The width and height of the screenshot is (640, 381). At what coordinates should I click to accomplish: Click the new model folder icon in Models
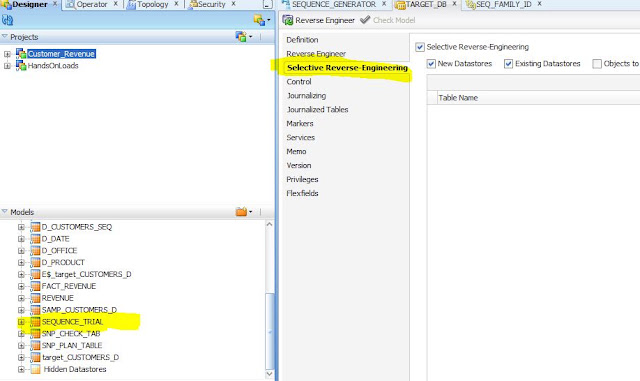click(x=241, y=212)
